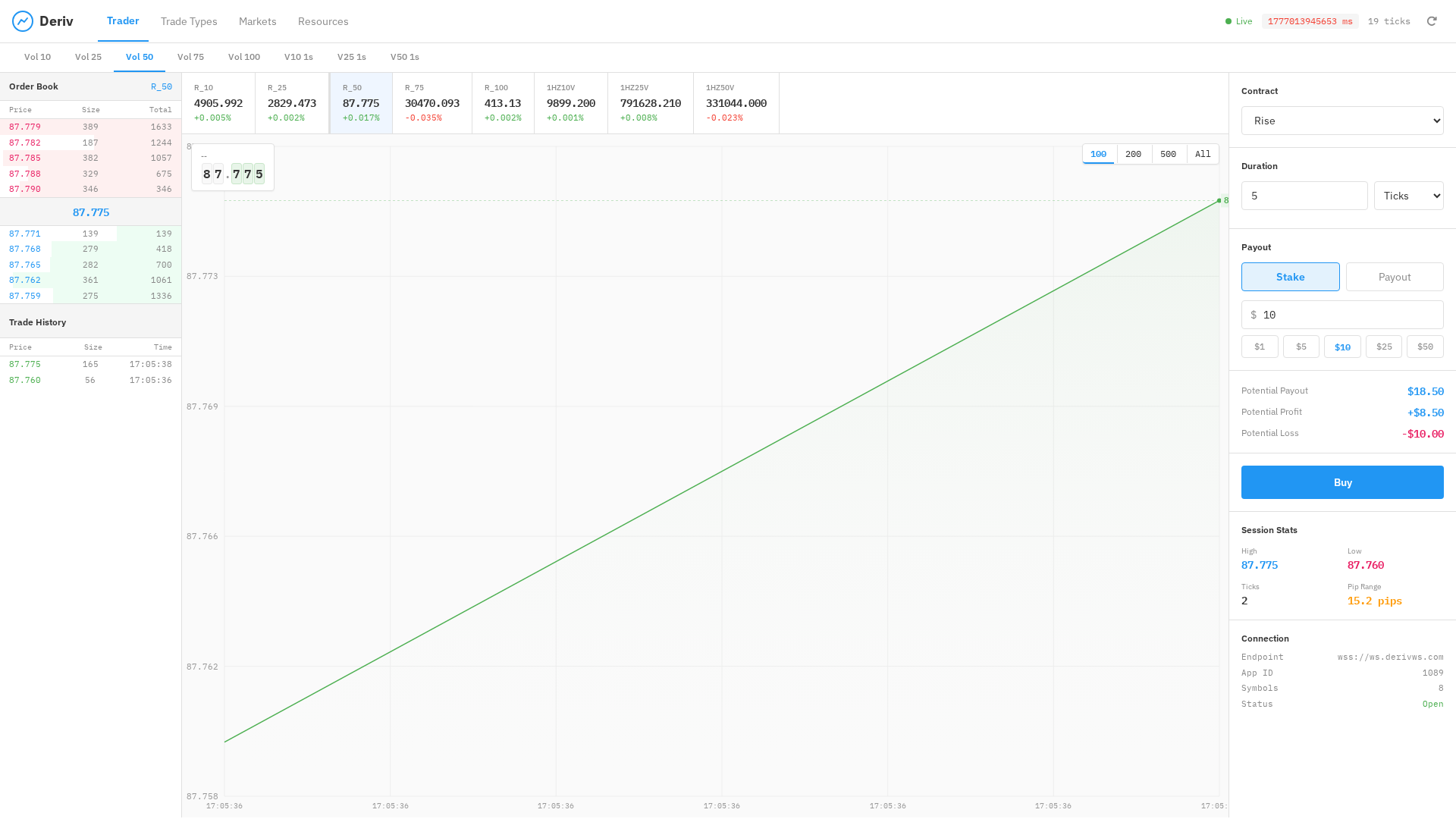Click the bid row priced 87.765
Image resolution: width=1456 pixels, height=819 pixels.
click(x=90, y=265)
